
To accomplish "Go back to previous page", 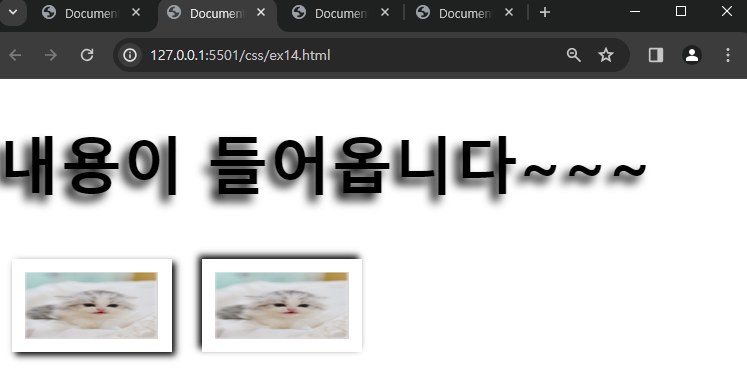I will coord(15,55).
